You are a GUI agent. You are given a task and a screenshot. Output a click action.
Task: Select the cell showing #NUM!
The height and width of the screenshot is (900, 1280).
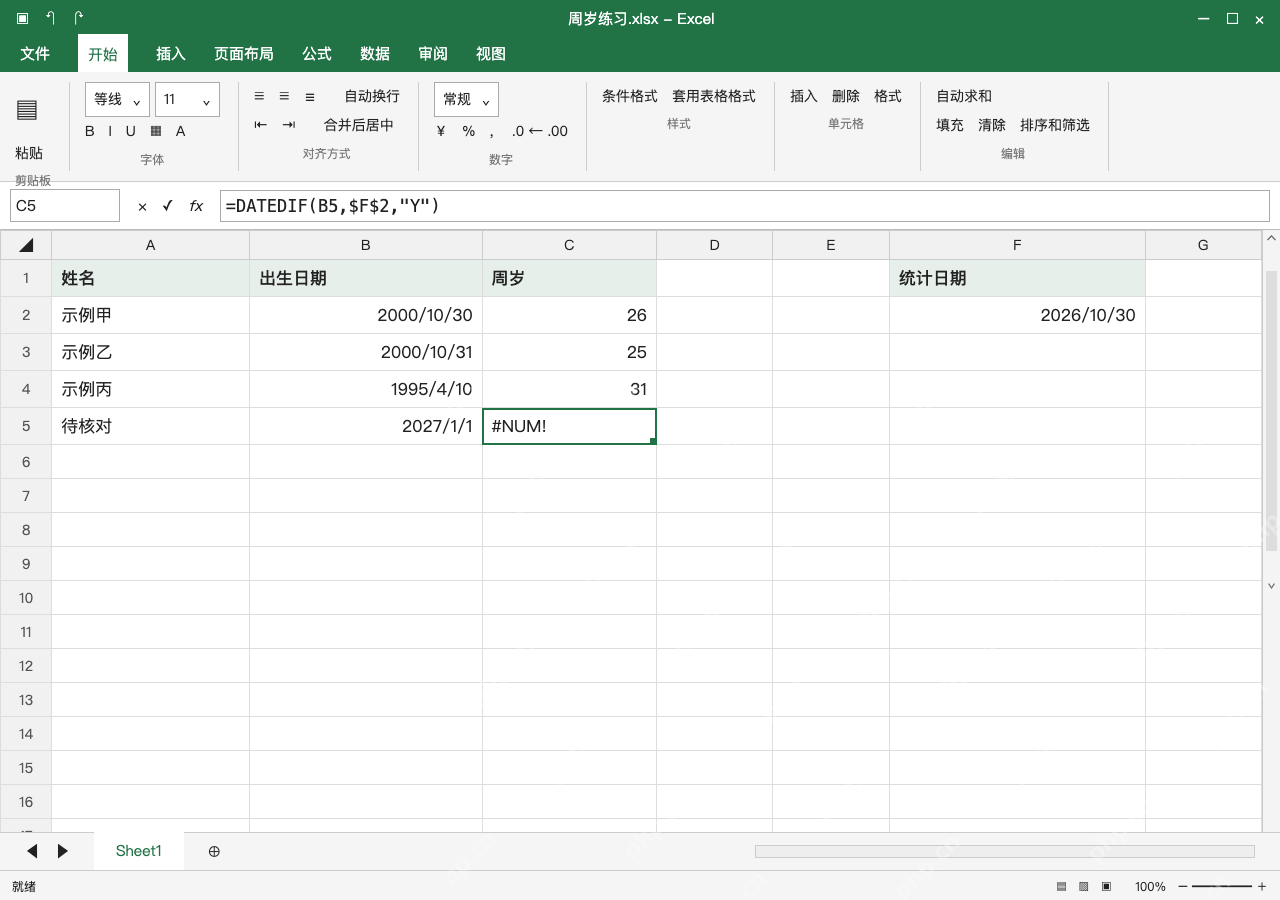(x=569, y=426)
